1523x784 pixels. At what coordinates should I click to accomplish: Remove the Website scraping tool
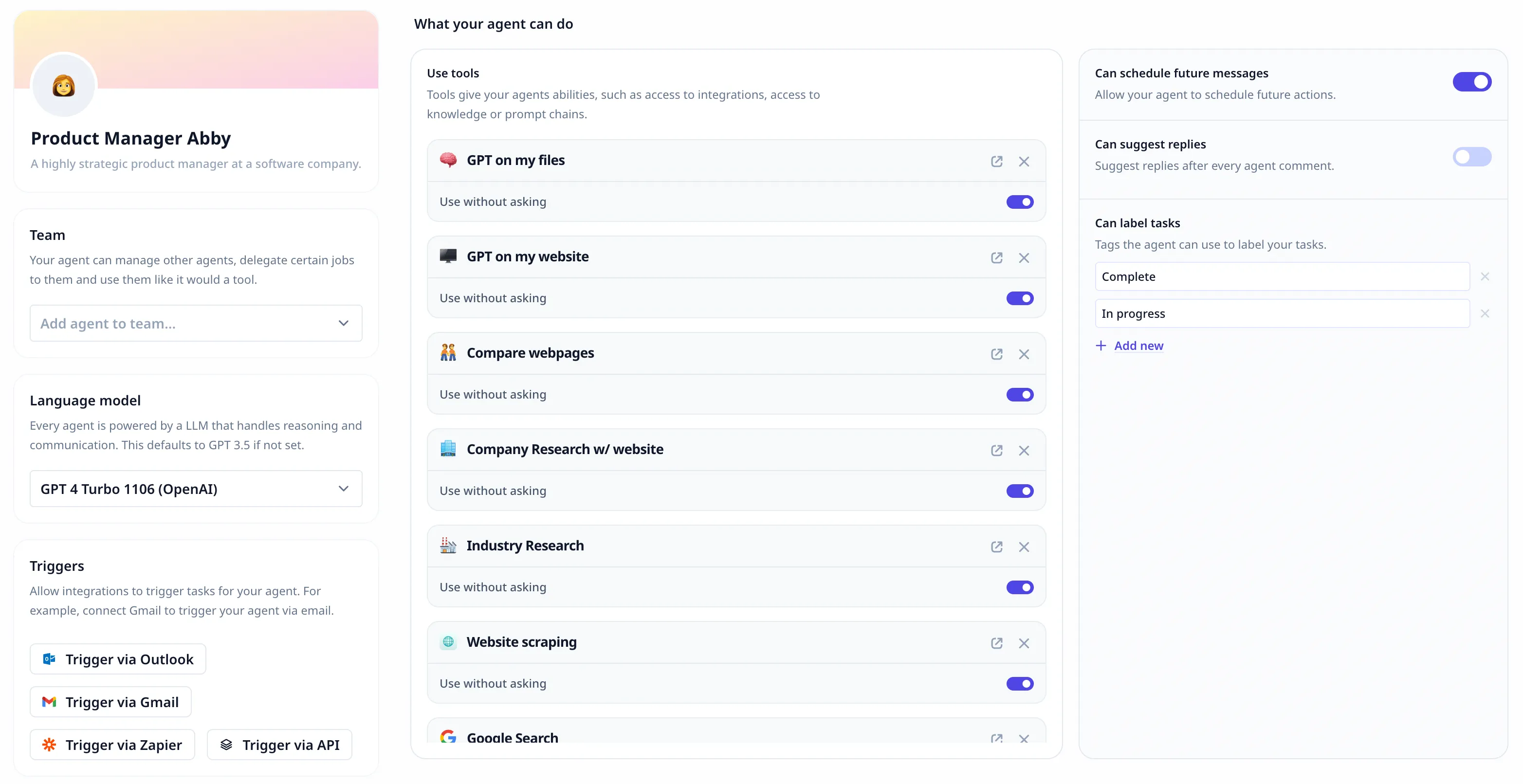[x=1024, y=643]
